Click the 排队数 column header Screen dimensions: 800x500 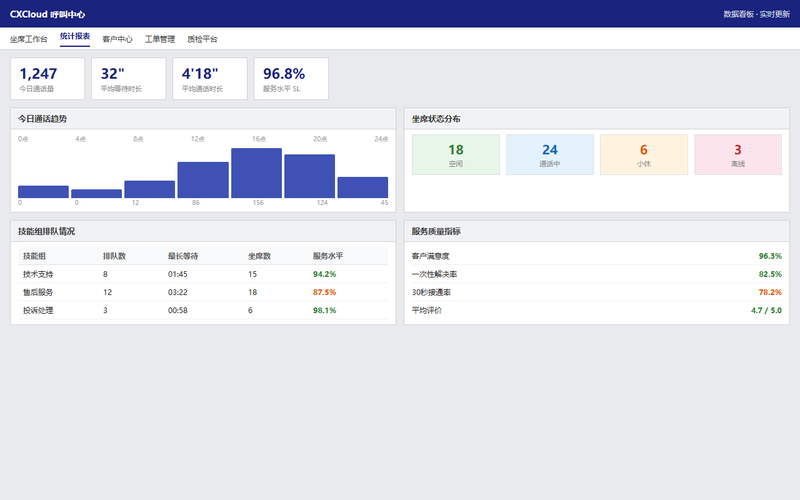[x=114, y=256]
